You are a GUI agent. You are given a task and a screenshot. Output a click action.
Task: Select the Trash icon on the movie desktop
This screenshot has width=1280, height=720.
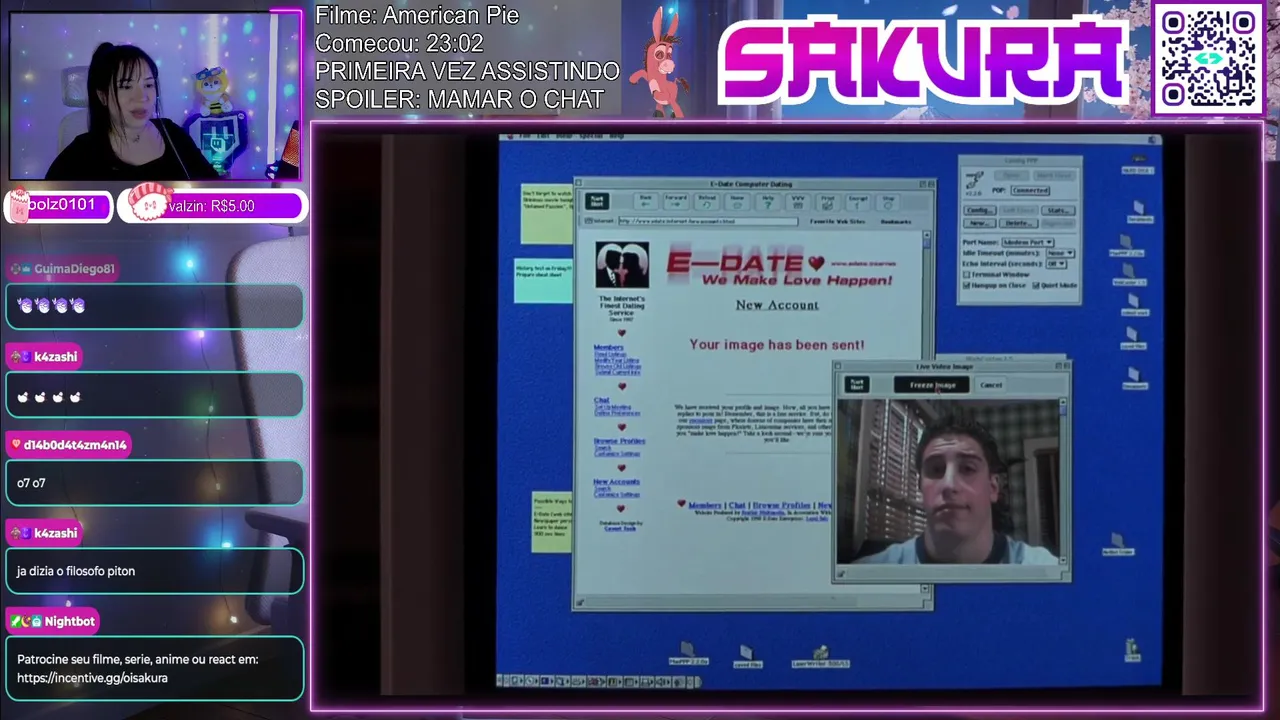pos(1132,650)
